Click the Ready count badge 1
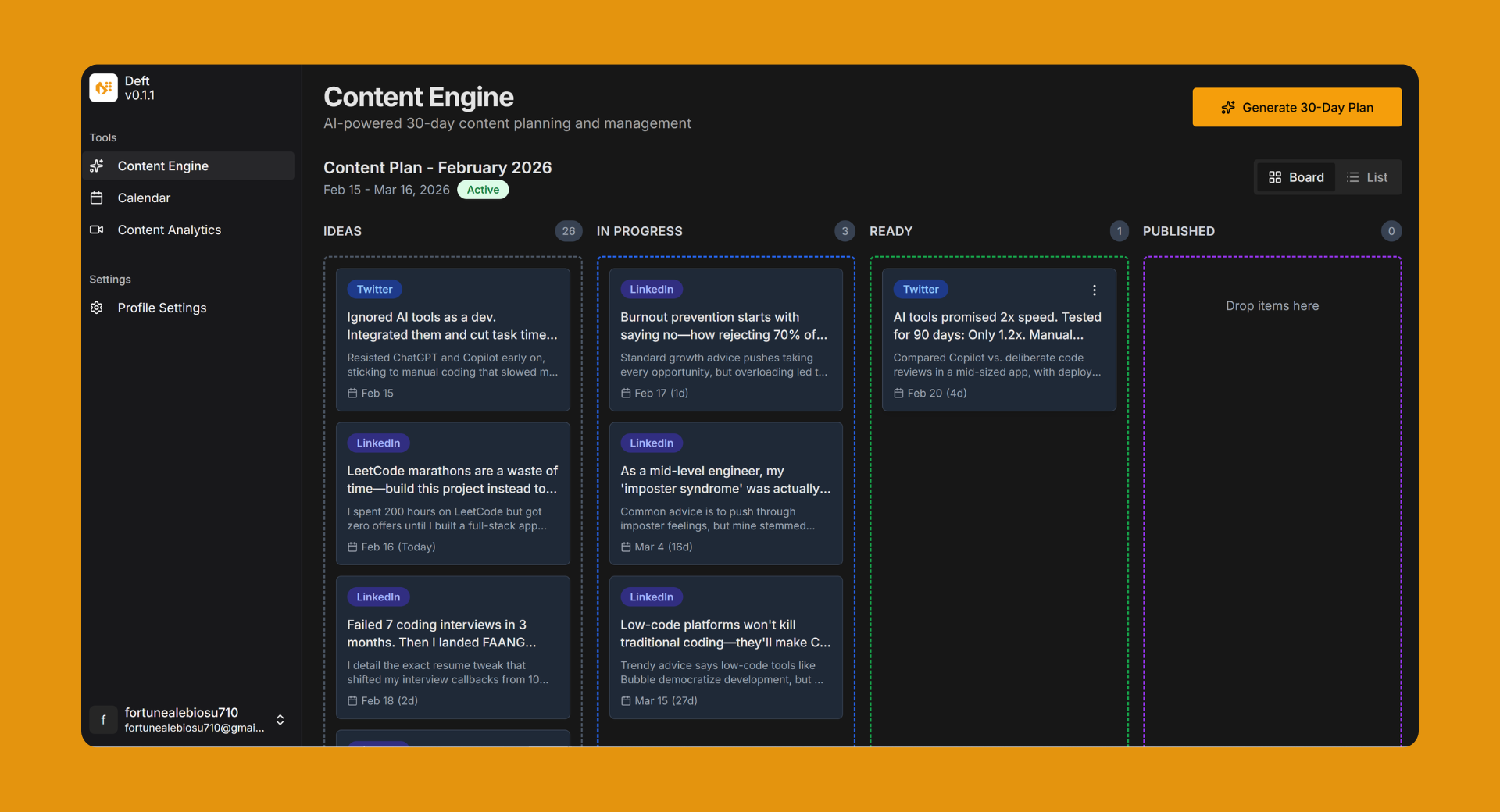Screen dimensions: 1500x812 (x=1119, y=231)
